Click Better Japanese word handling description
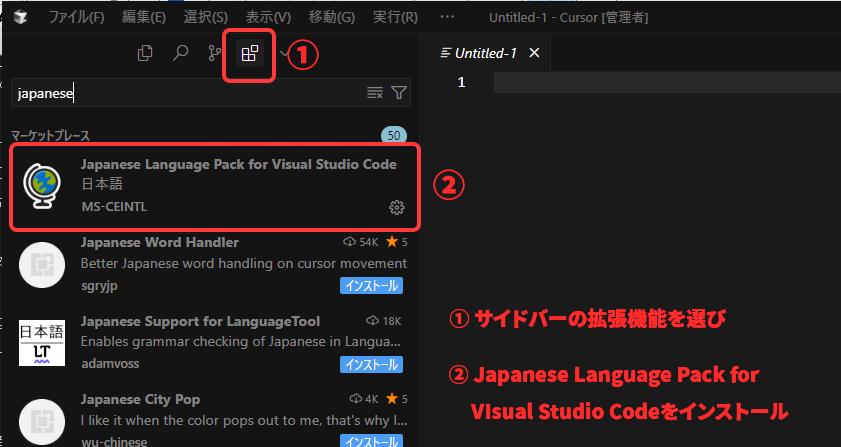841x447 pixels. click(244, 263)
